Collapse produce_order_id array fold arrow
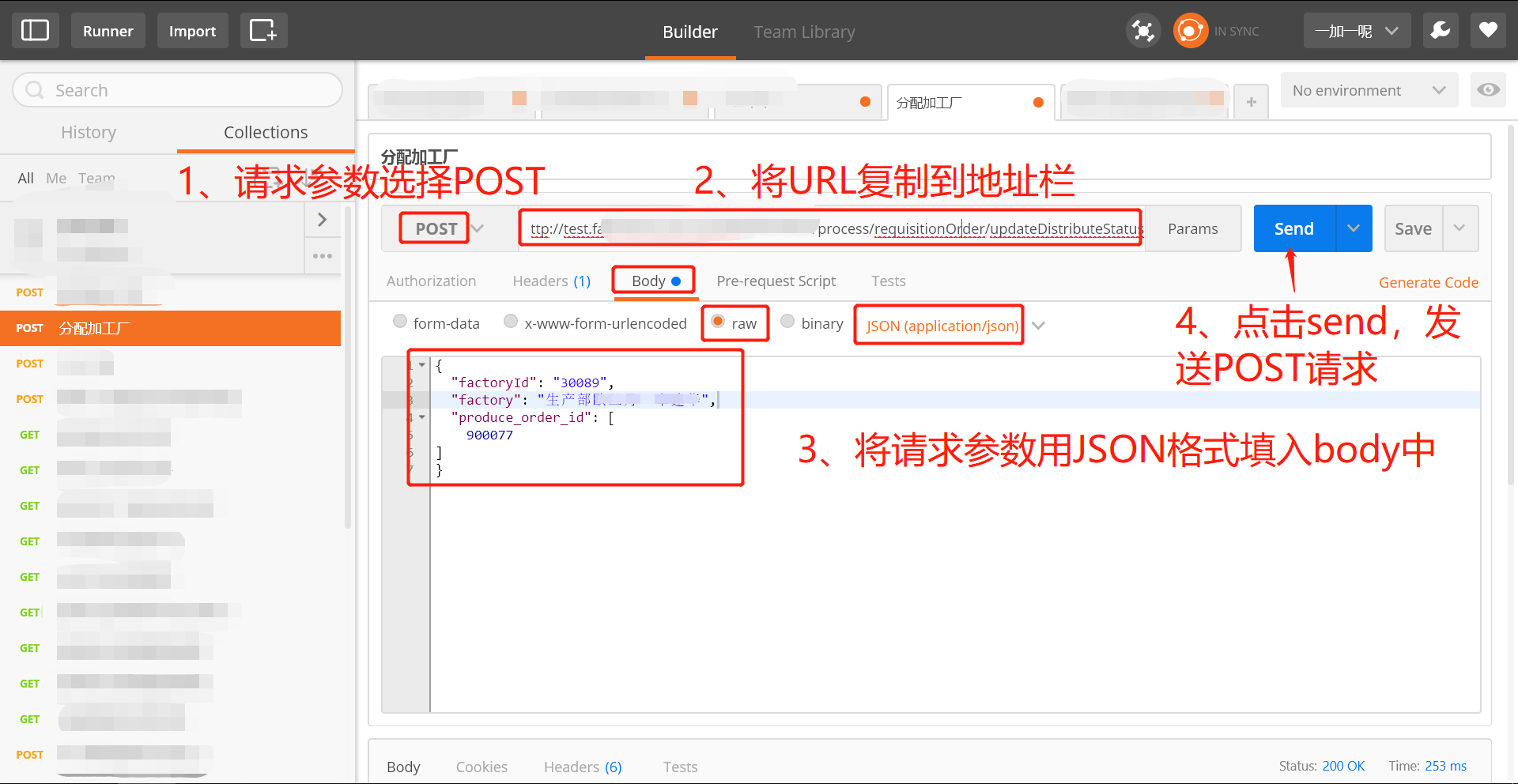Image resolution: width=1518 pixels, height=784 pixels. click(422, 417)
